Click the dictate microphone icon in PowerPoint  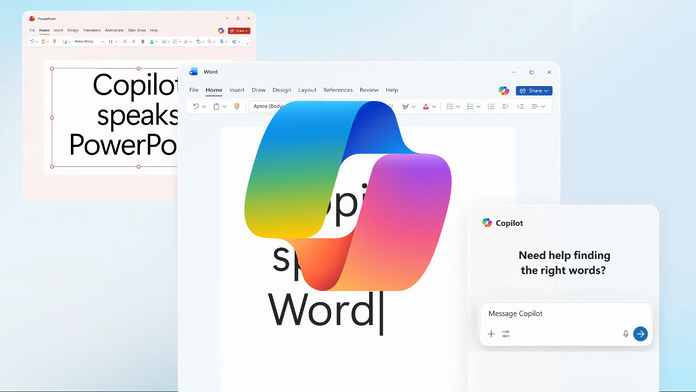tap(221, 41)
